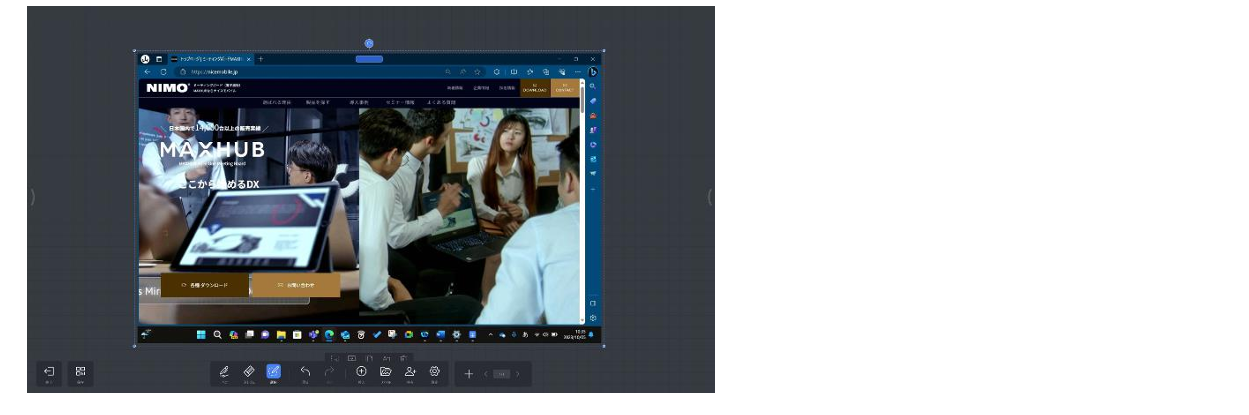This screenshot has width=1249, height=415.
Task: Click the Windows Start icon in captured taskbar
Action: pyautogui.click(x=200, y=334)
